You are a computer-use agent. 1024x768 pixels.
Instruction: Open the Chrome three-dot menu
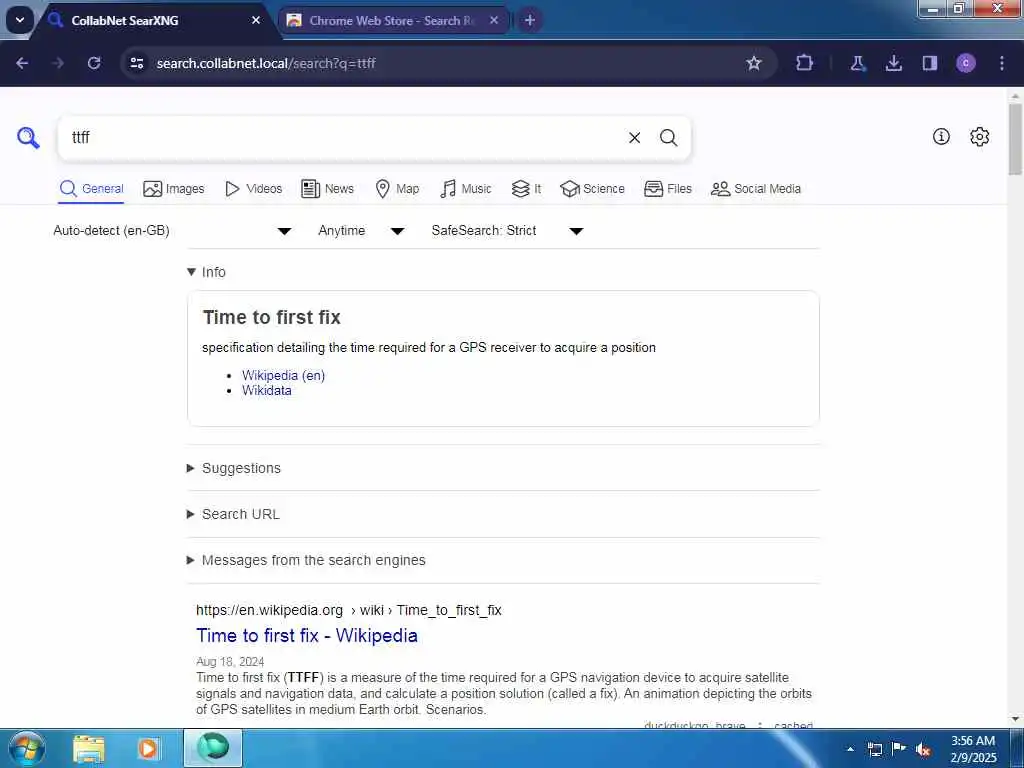(x=1002, y=63)
